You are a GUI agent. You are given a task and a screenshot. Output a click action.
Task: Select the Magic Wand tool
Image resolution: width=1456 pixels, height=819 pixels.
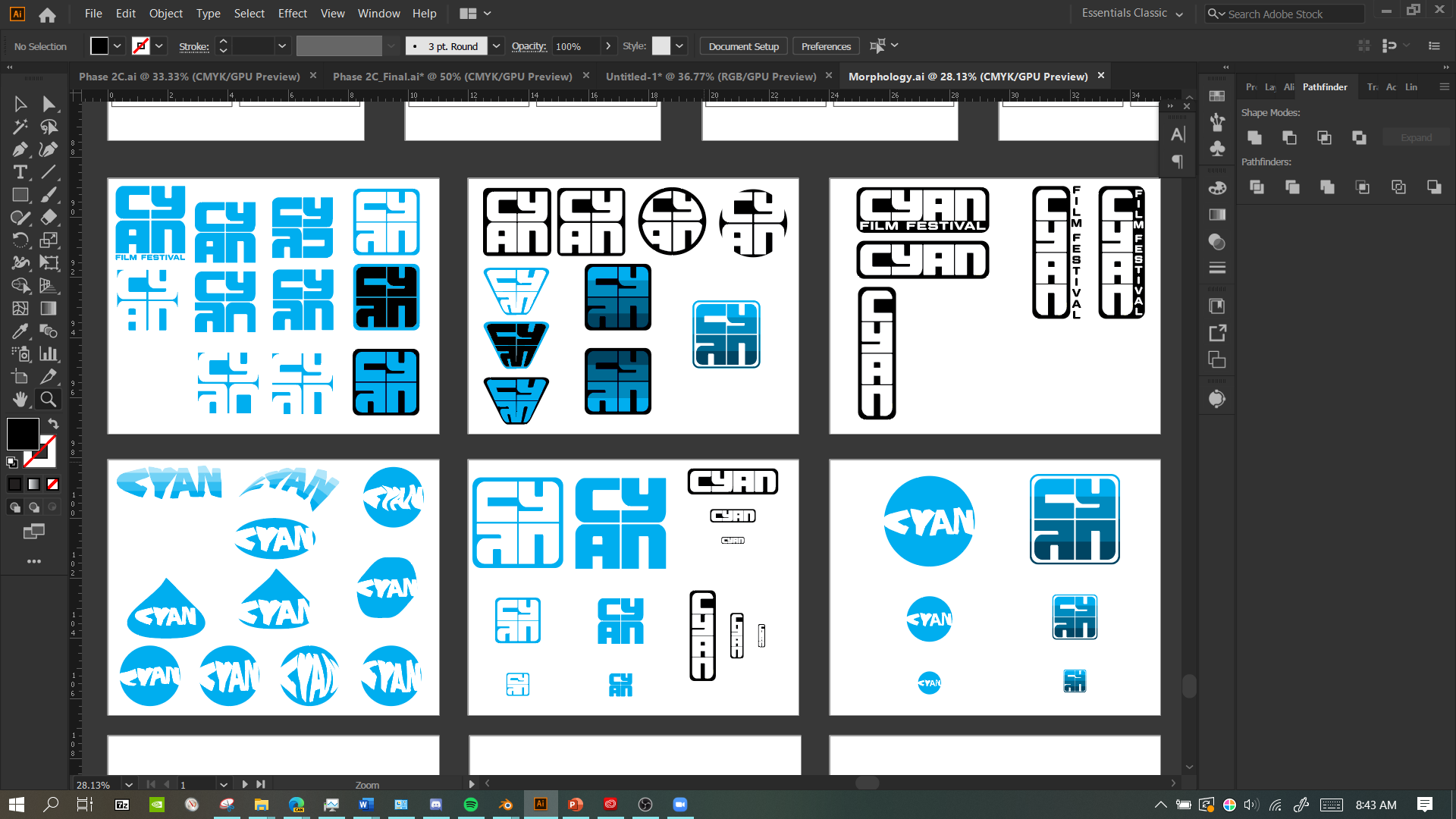[x=20, y=127]
